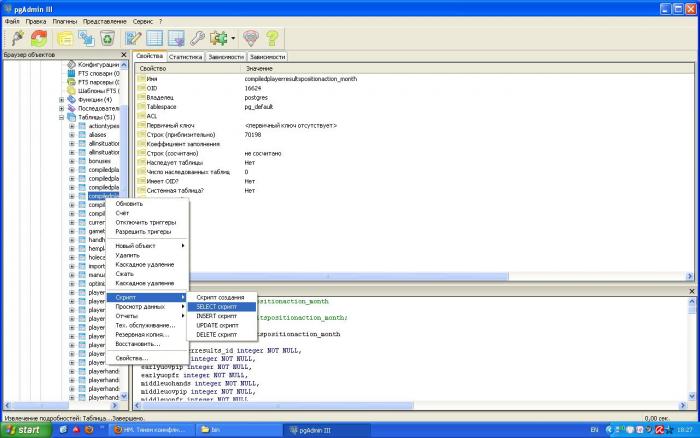Click the recycle-bin drop object icon
This screenshot has height=438, width=700.
(108, 39)
